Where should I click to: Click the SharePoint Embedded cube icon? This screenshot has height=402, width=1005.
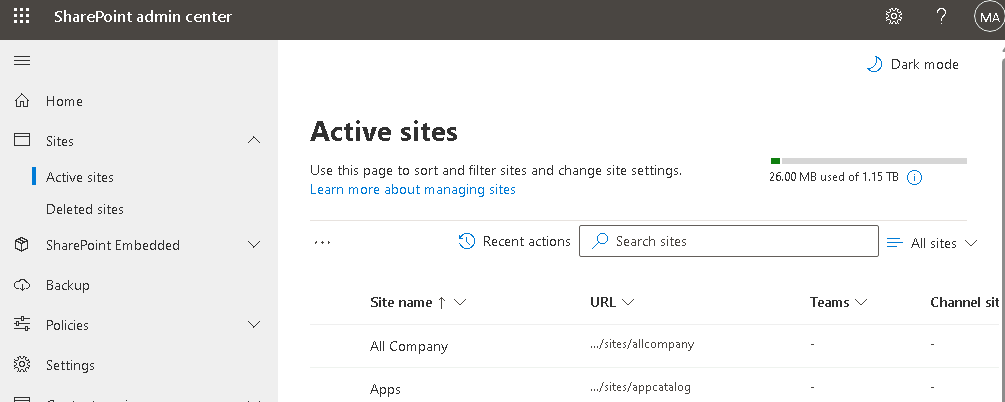coord(22,245)
